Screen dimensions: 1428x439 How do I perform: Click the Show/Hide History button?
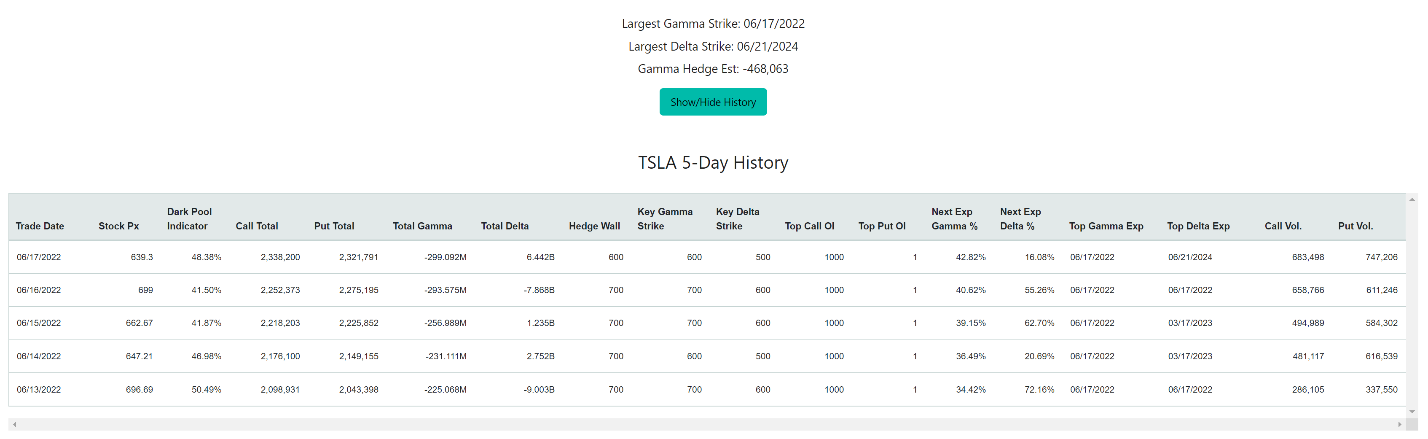[713, 102]
